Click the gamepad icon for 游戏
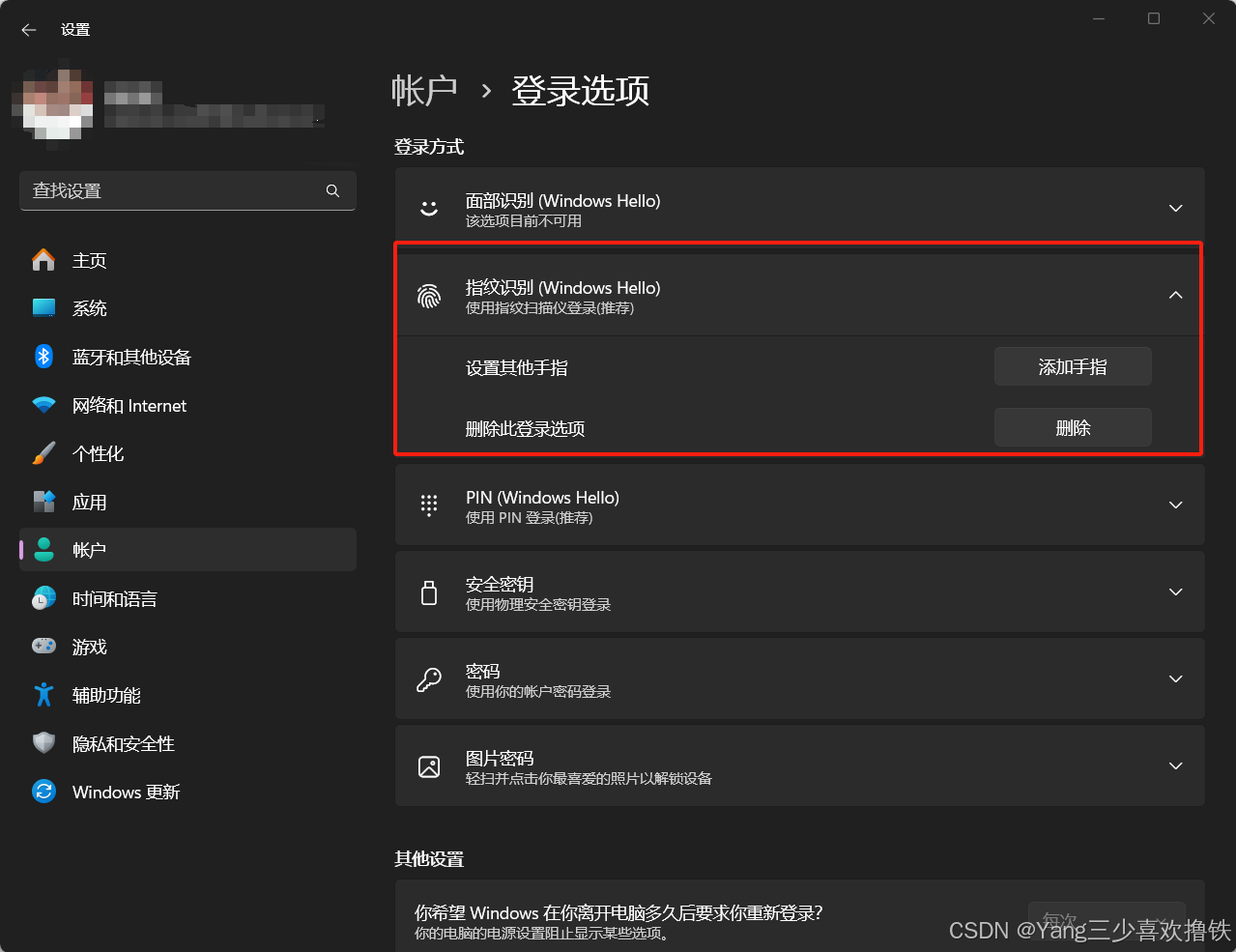Viewport: 1236px width, 952px height. (x=43, y=646)
